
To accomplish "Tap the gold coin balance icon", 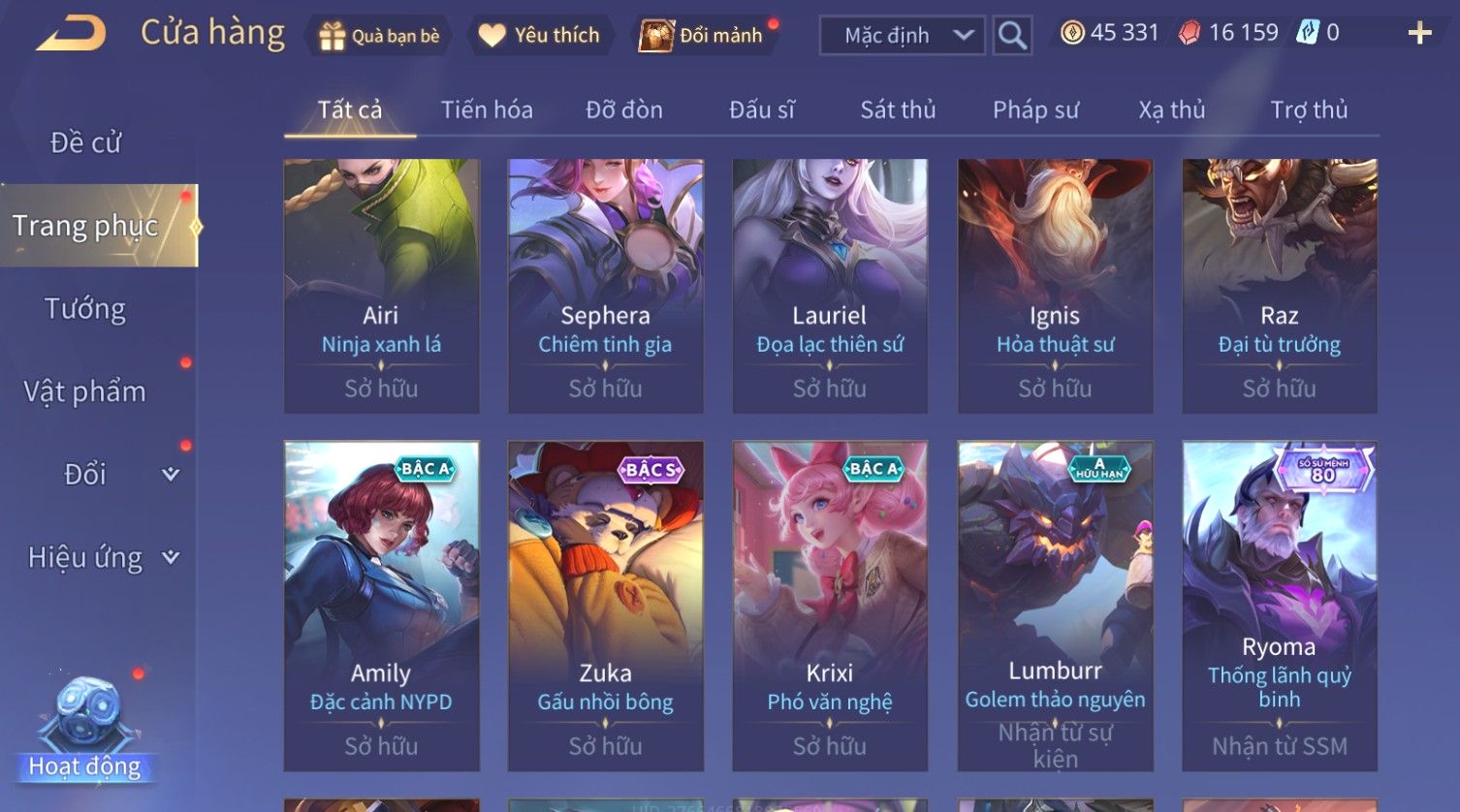I will 1071,33.
